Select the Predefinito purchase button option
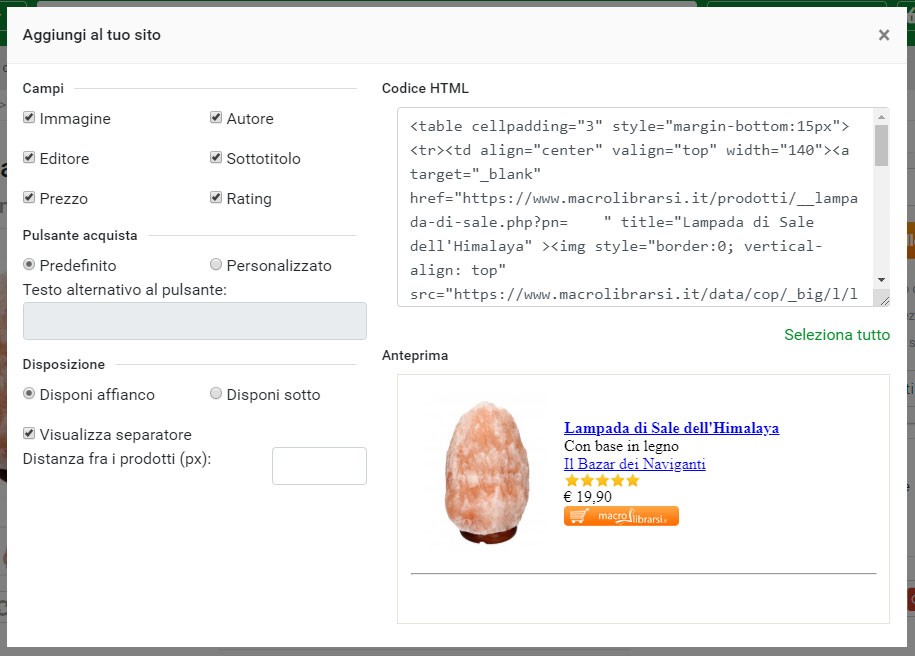915x656 pixels. [x=29, y=263]
